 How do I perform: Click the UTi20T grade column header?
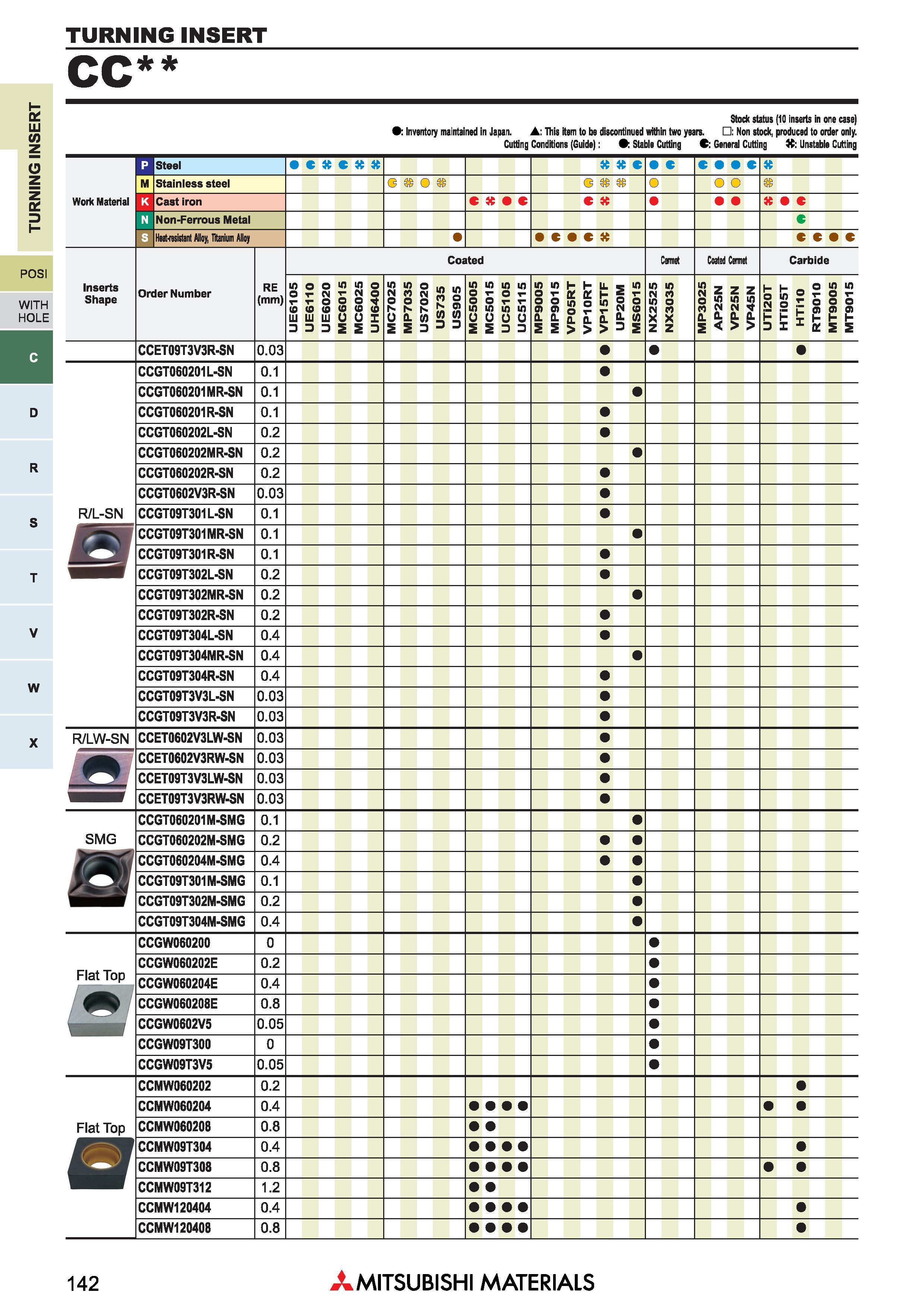click(768, 308)
